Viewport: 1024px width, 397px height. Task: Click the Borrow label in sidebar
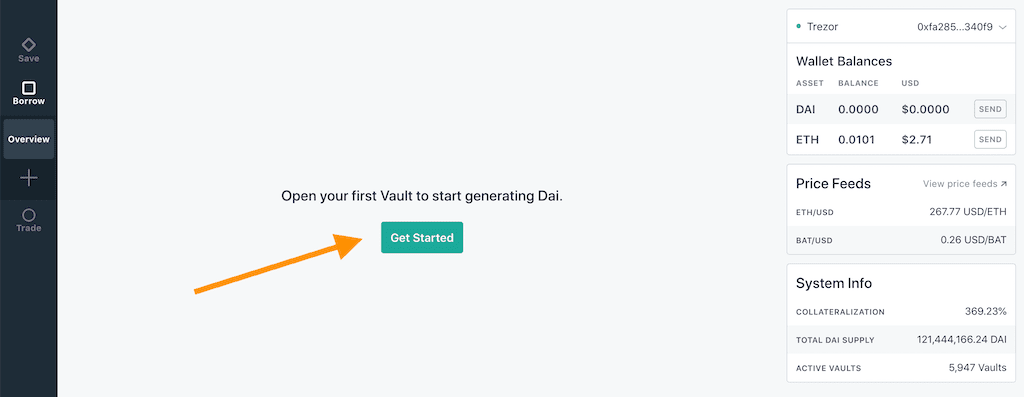[x=29, y=102]
